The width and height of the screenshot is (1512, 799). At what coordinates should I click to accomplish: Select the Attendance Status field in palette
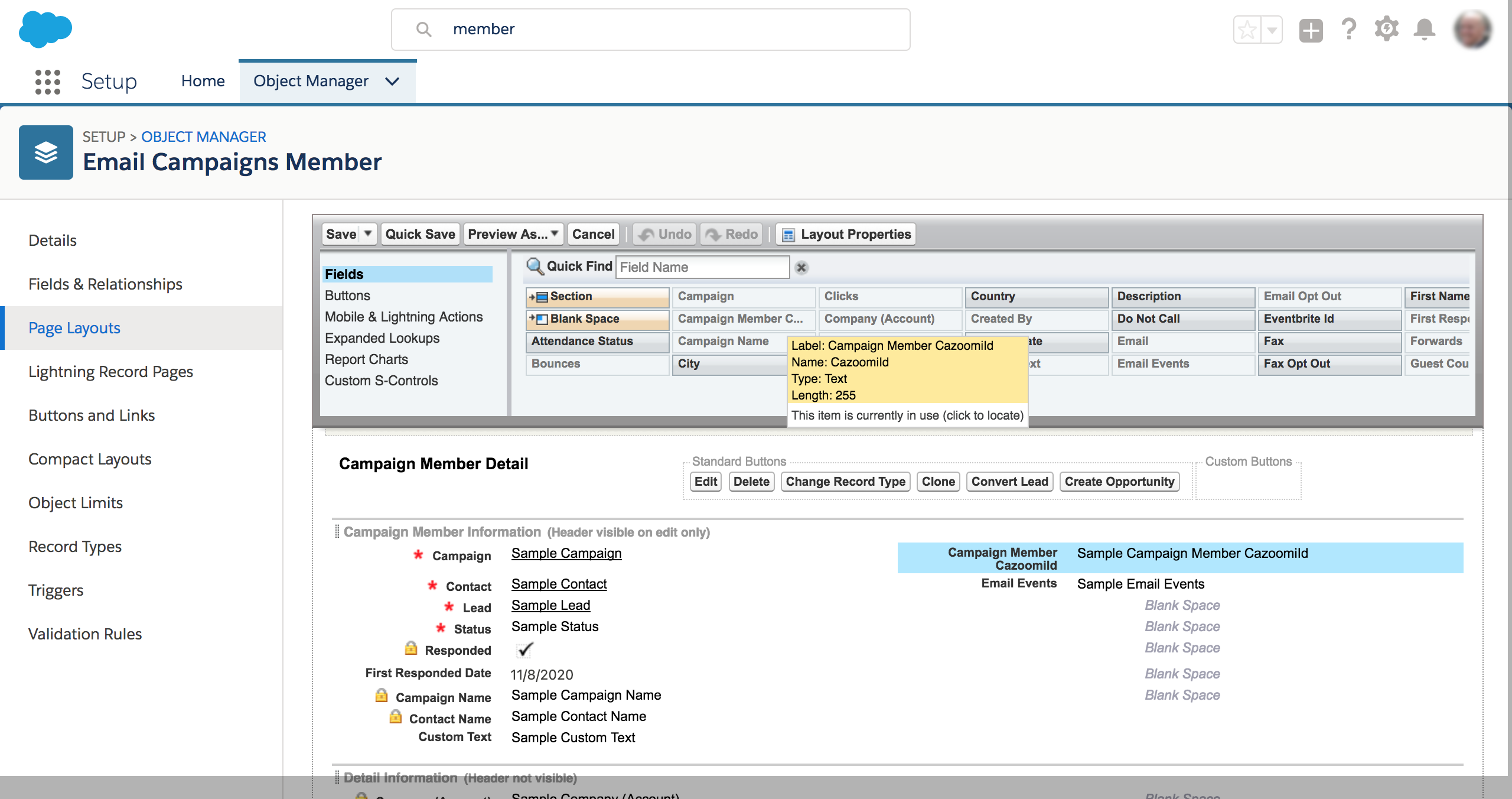coord(597,342)
